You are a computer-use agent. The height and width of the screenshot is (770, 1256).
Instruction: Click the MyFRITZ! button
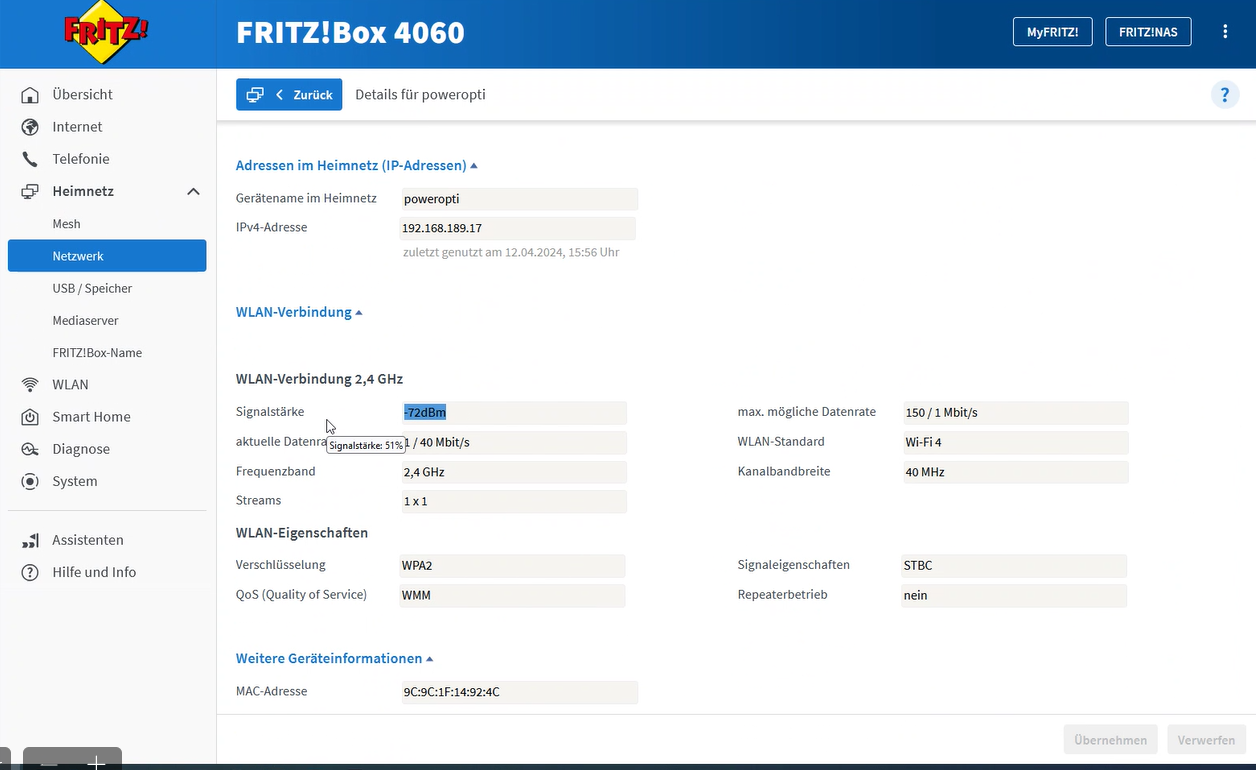point(1052,32)
